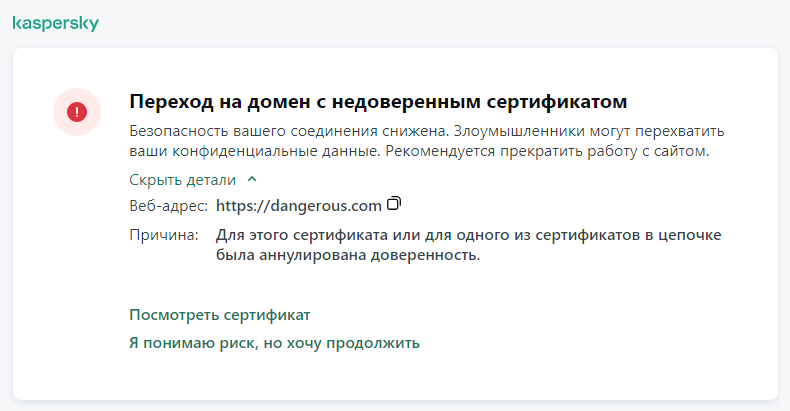Copy the web address with the copy icon

click(394, 204)
